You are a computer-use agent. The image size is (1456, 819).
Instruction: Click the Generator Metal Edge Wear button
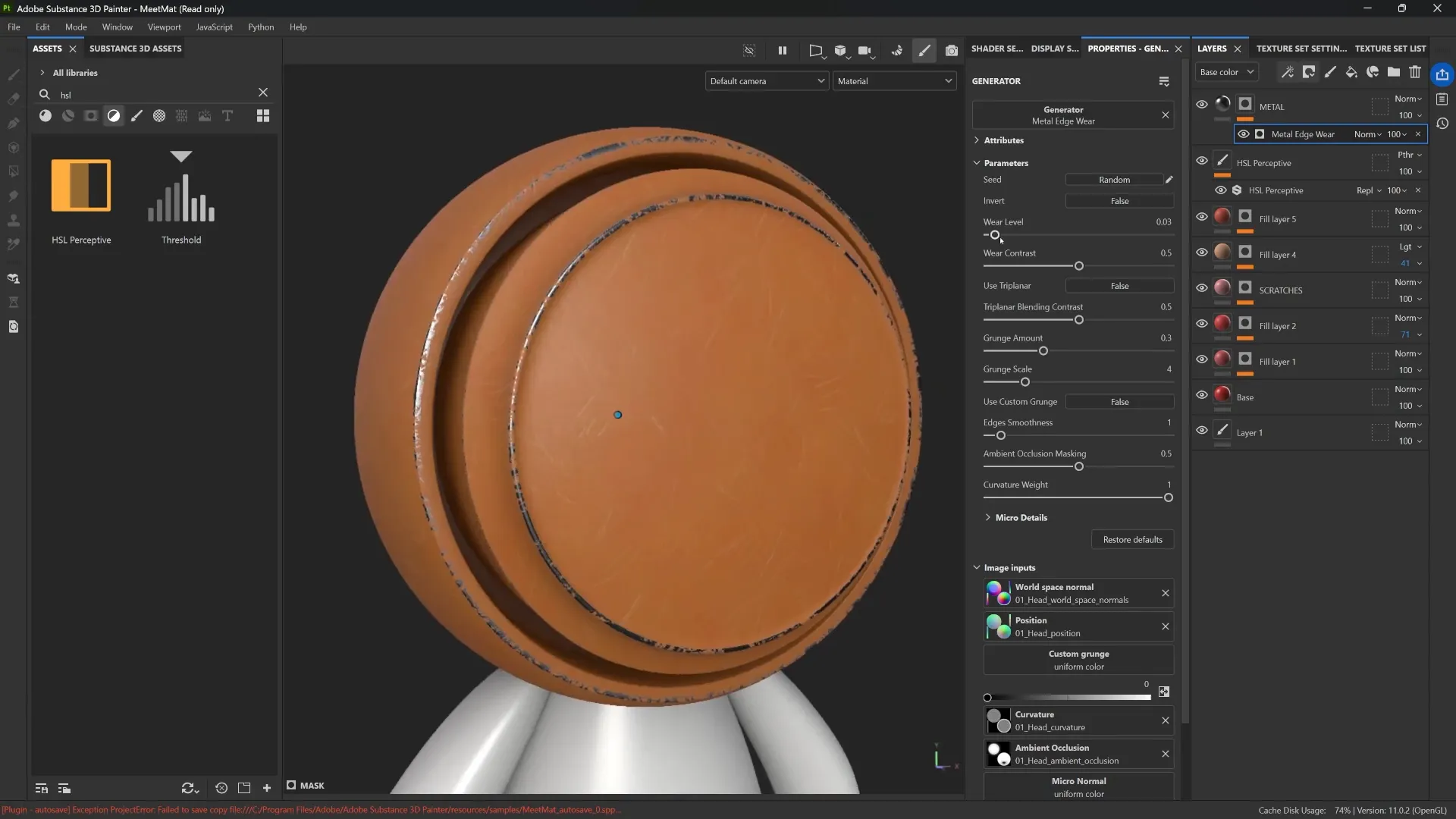point(1063,115)
